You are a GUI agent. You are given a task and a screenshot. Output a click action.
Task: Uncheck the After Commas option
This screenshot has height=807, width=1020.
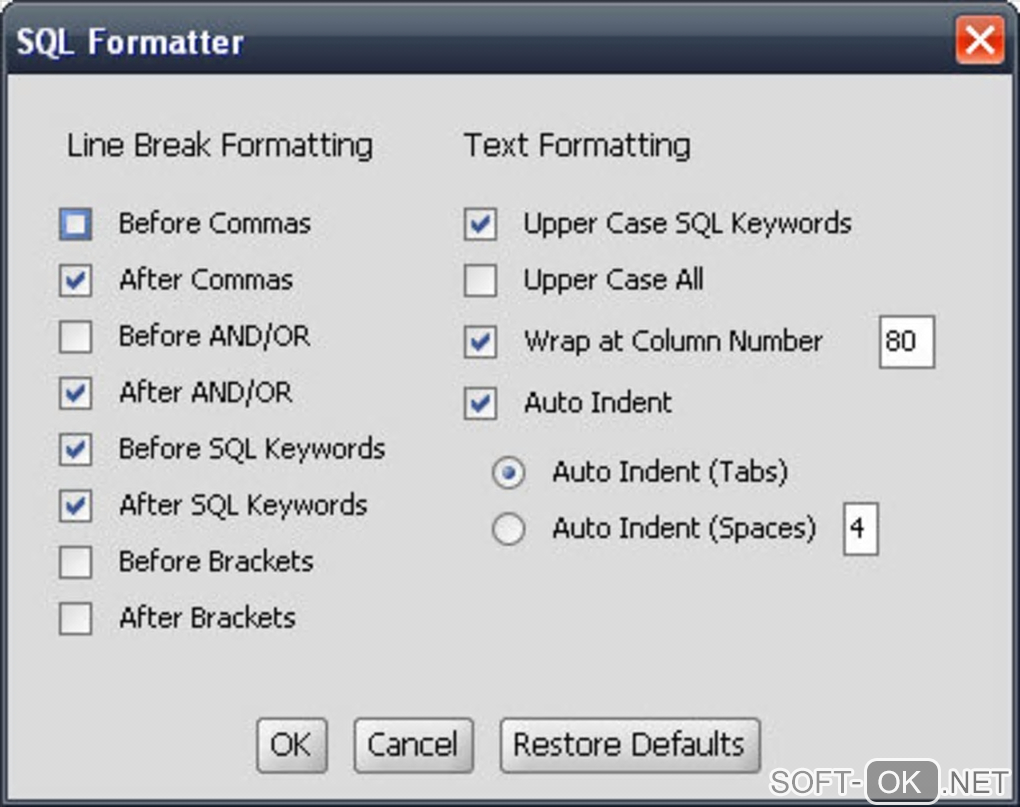click(76, 281)
